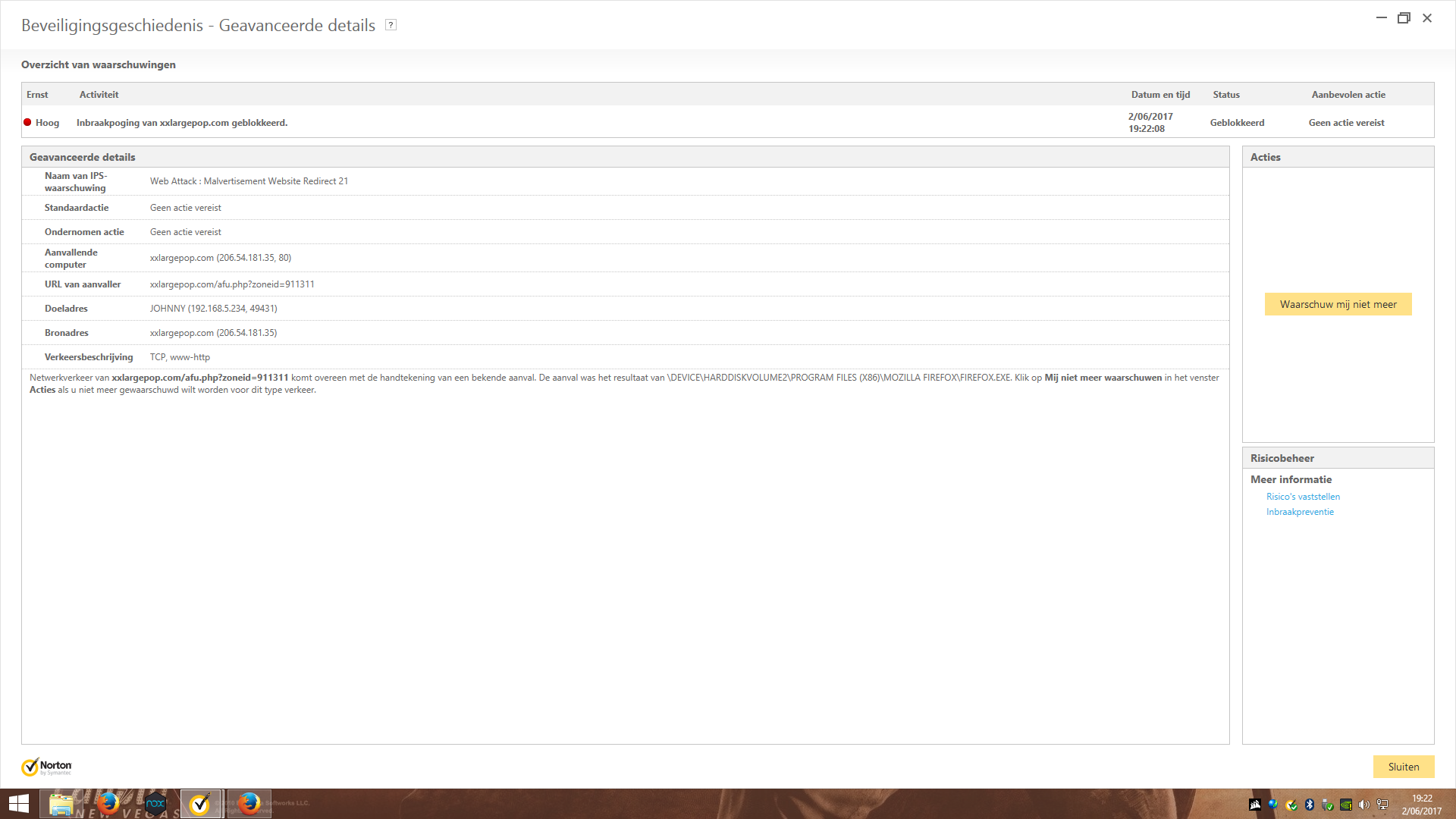The width and height of the screenshot is (1456, 819).
Task: Close the window with X button
Action: pyautogui.click(x=1427, y=17)
